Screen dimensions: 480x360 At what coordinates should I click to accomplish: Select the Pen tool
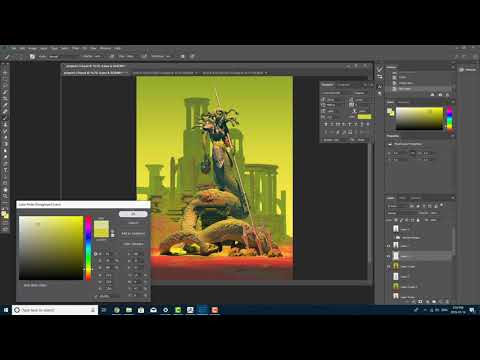click(x=5, y=163)
